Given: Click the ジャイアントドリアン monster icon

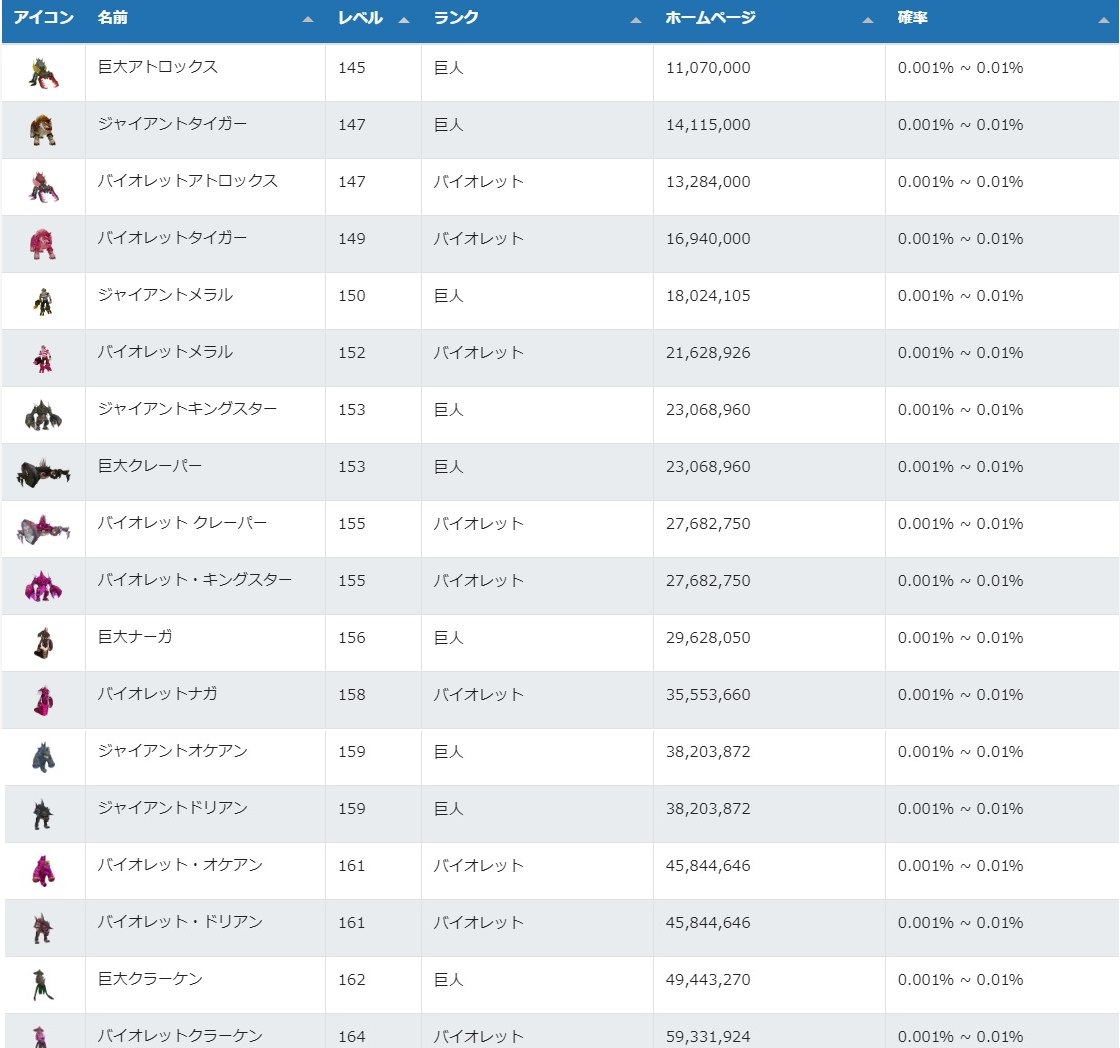Looking at the screenshot, I should 43,815.
